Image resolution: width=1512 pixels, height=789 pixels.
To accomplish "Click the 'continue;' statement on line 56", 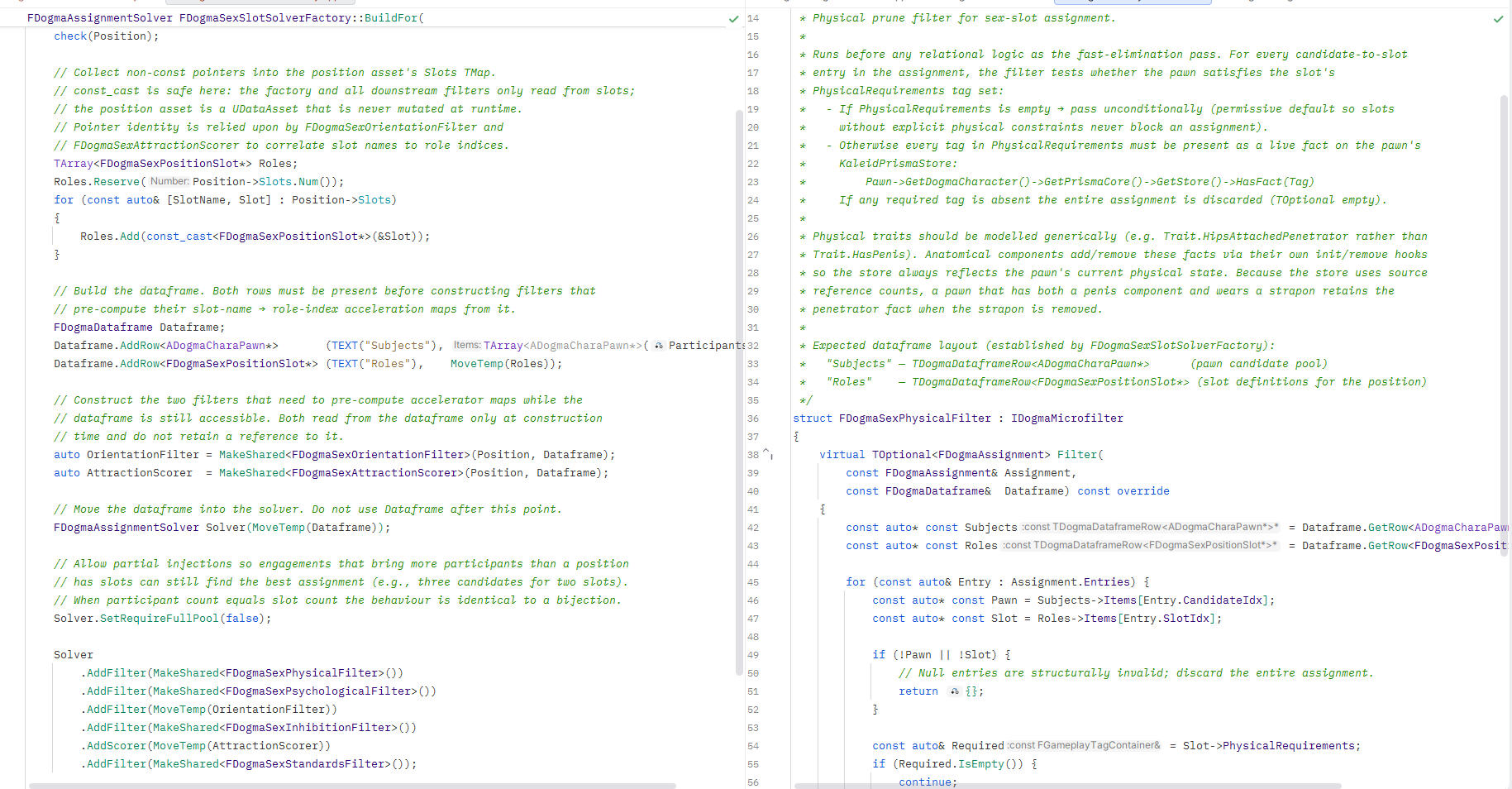I will tap(928, 782).
